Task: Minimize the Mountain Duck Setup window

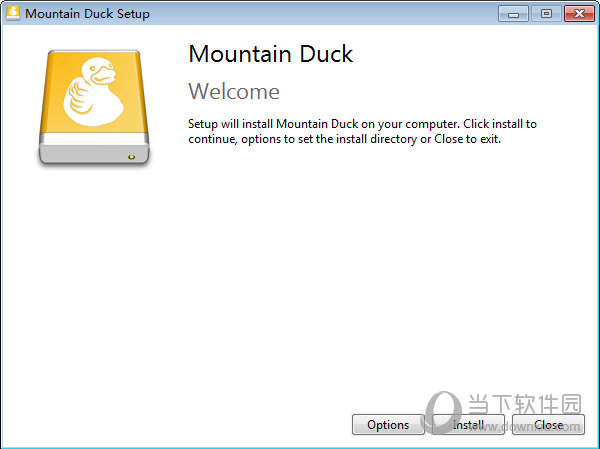Action: click(x=513, y=14)
